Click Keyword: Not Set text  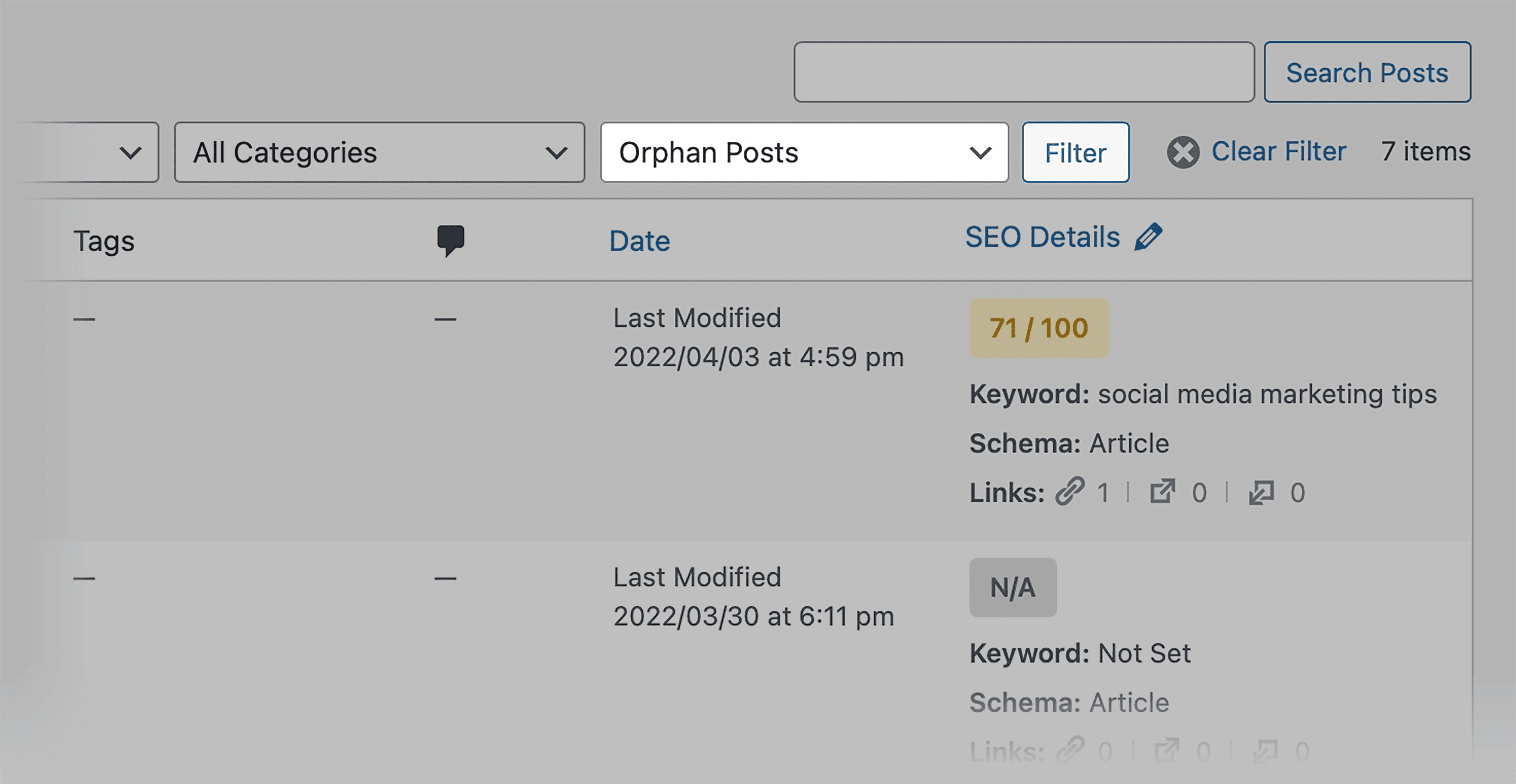[1080, 654]
